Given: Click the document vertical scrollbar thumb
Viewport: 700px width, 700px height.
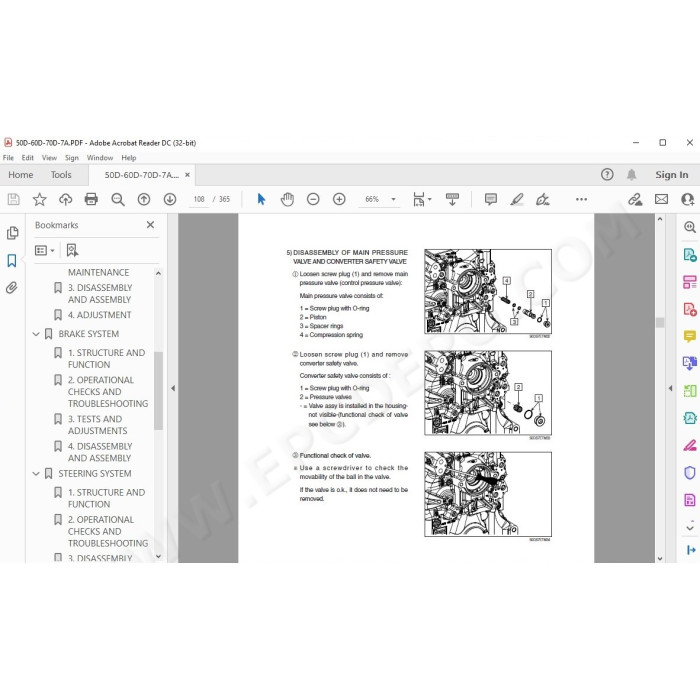Looking at the screenshot, I should coord(660,322).
